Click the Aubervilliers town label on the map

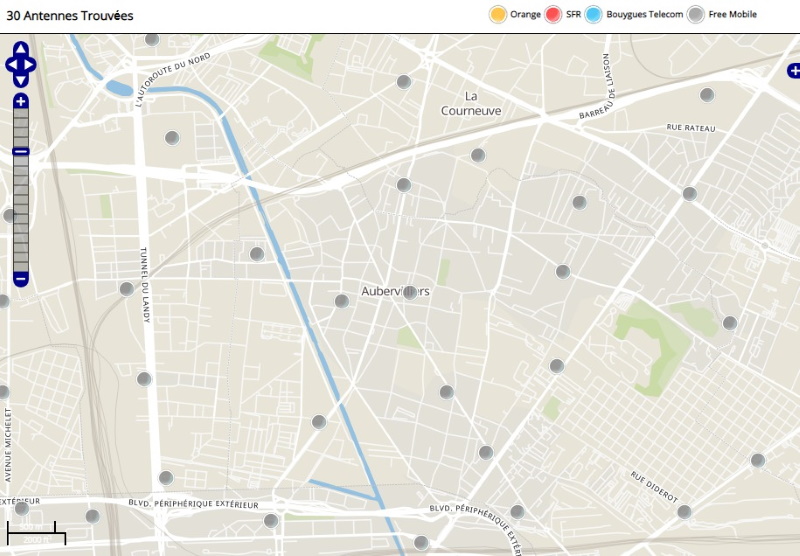(395, 291)
